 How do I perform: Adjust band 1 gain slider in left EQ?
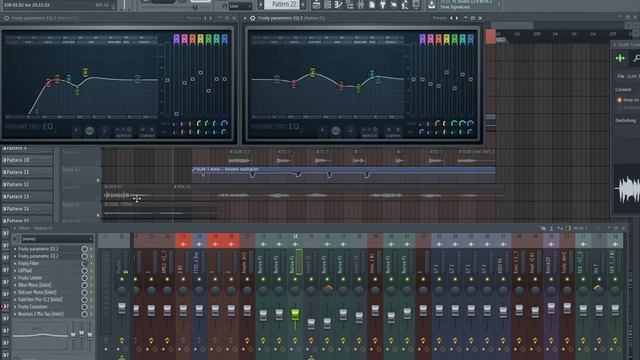click(176, 114)
